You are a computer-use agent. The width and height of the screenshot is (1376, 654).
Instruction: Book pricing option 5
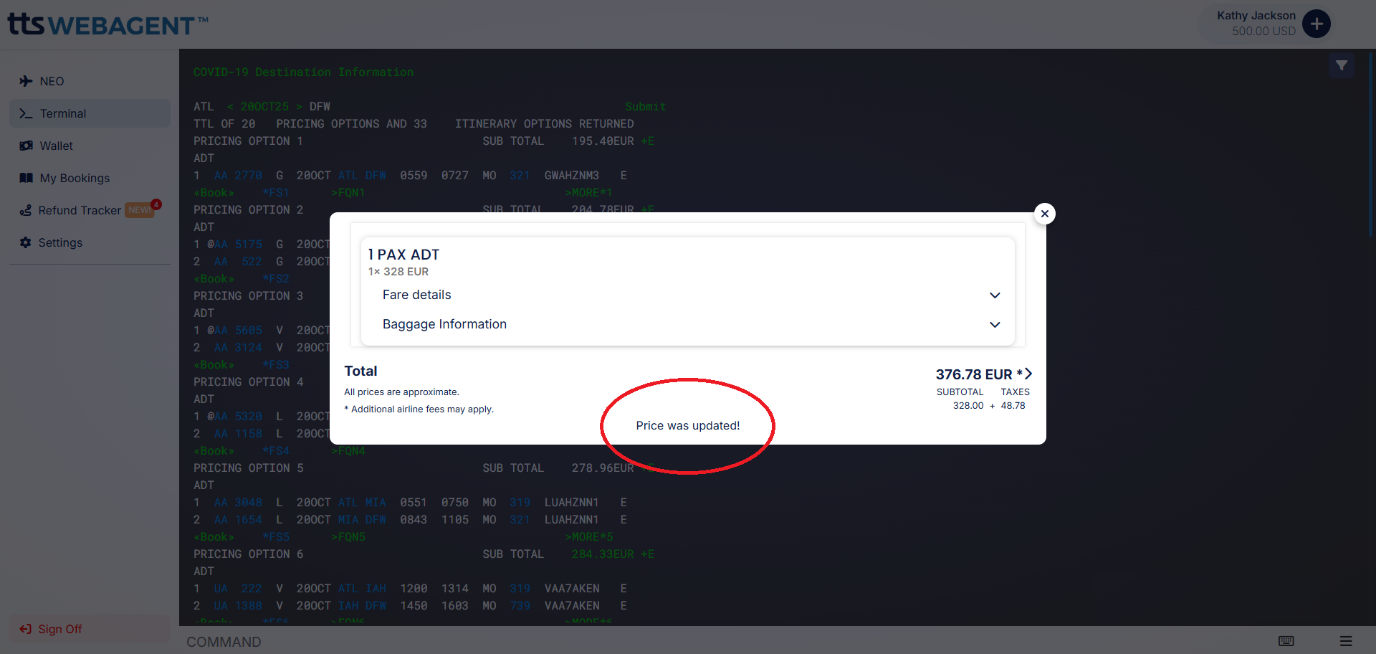[x=213, y=536]
